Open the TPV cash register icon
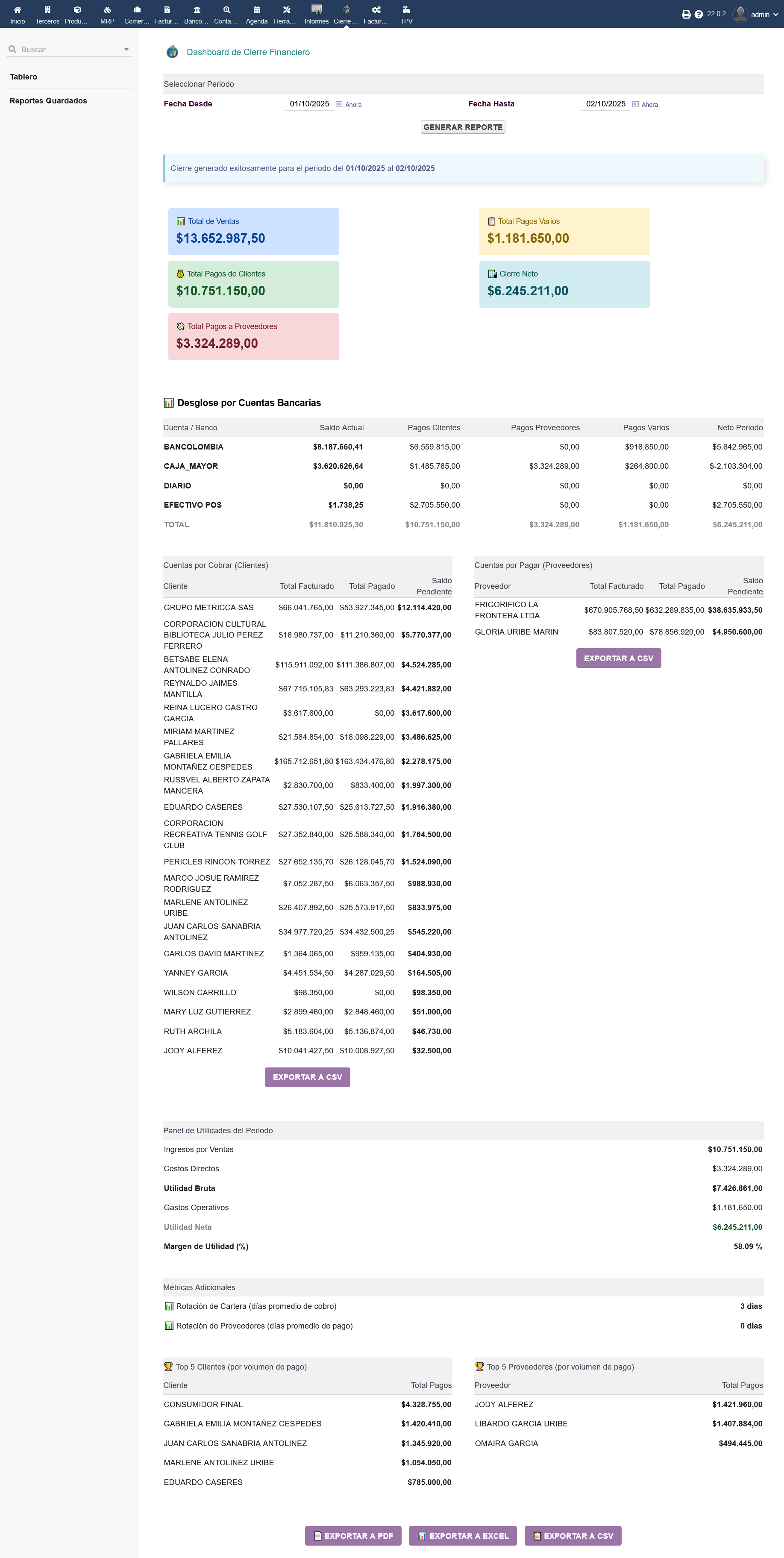The width and height of the screenshot is (784, 1558). click(x=406, y=10)
